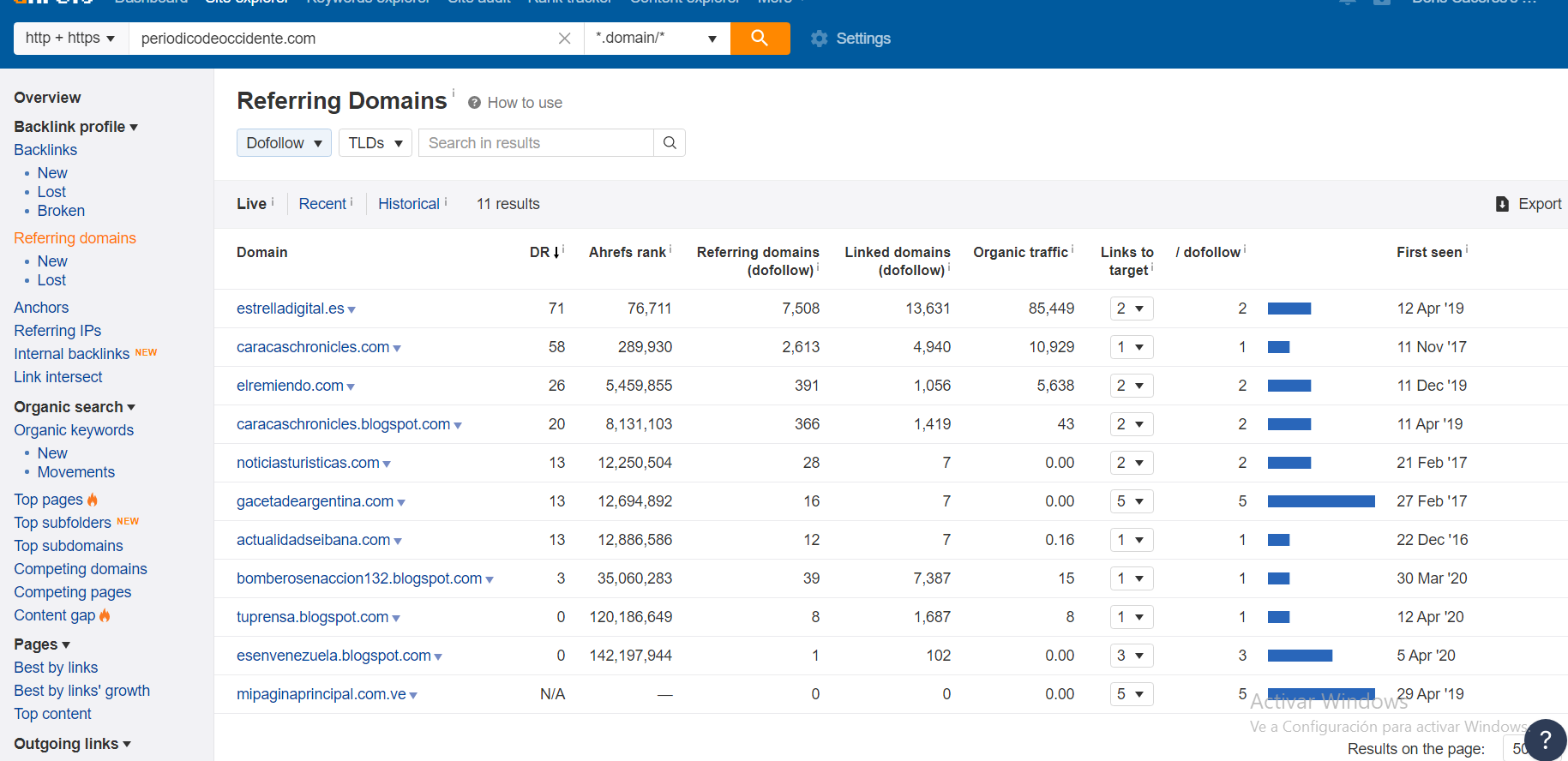Click the periodicodeoccidente.com domain input
1568x761 pixels.
pyautogui.click(x=343, y=39)
